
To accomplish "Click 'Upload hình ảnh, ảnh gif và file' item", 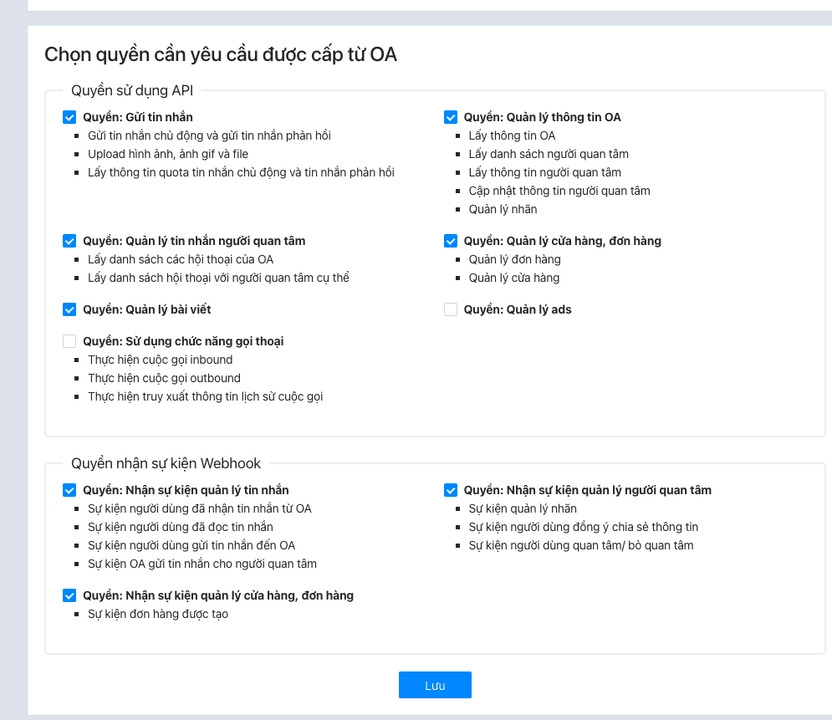I will tap(167, 154).
